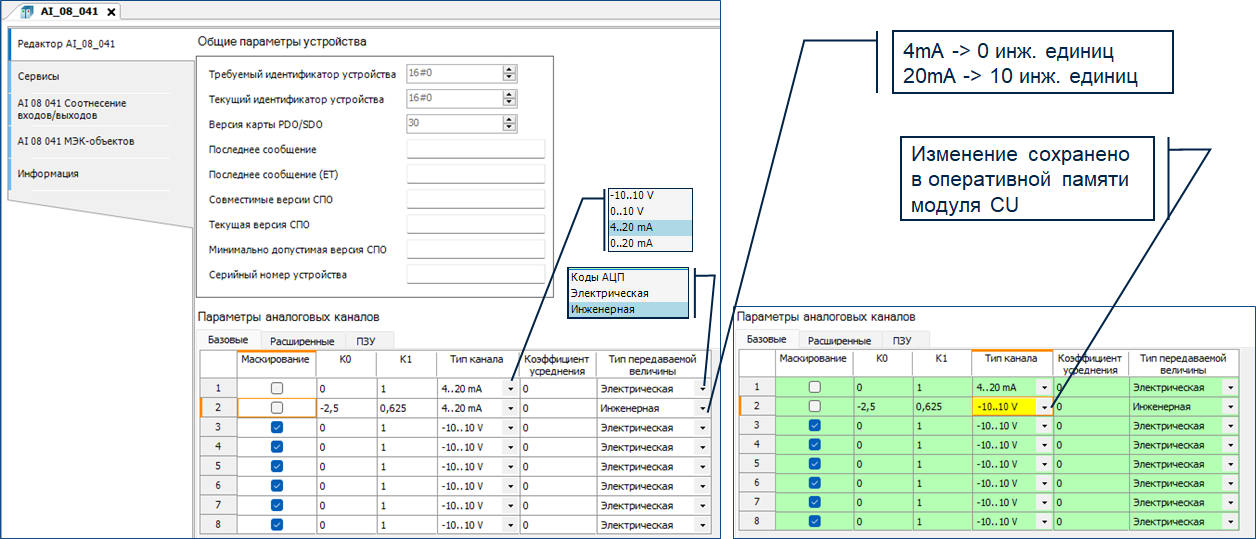The height and width of the screenshot is (539, 1256).
Task: Close the AI_08_041 editor tab
Action: click(x=111, y=12)
